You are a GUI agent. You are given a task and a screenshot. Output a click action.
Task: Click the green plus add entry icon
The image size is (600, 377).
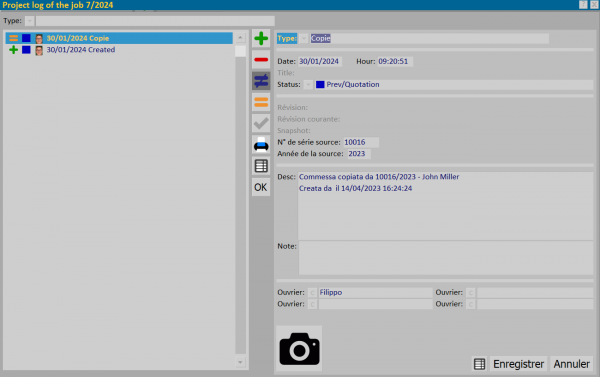coord(261,38)
